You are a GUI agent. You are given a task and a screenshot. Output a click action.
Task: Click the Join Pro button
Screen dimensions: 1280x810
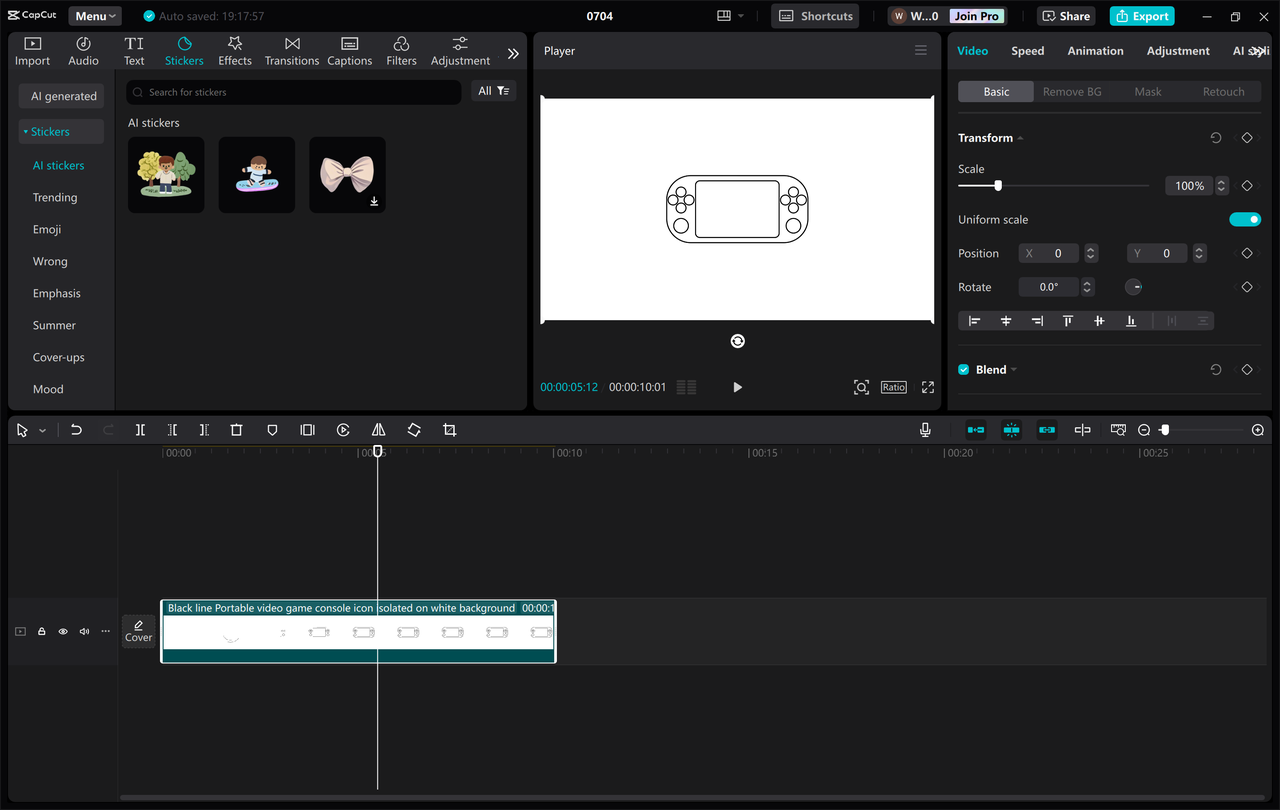976,16
